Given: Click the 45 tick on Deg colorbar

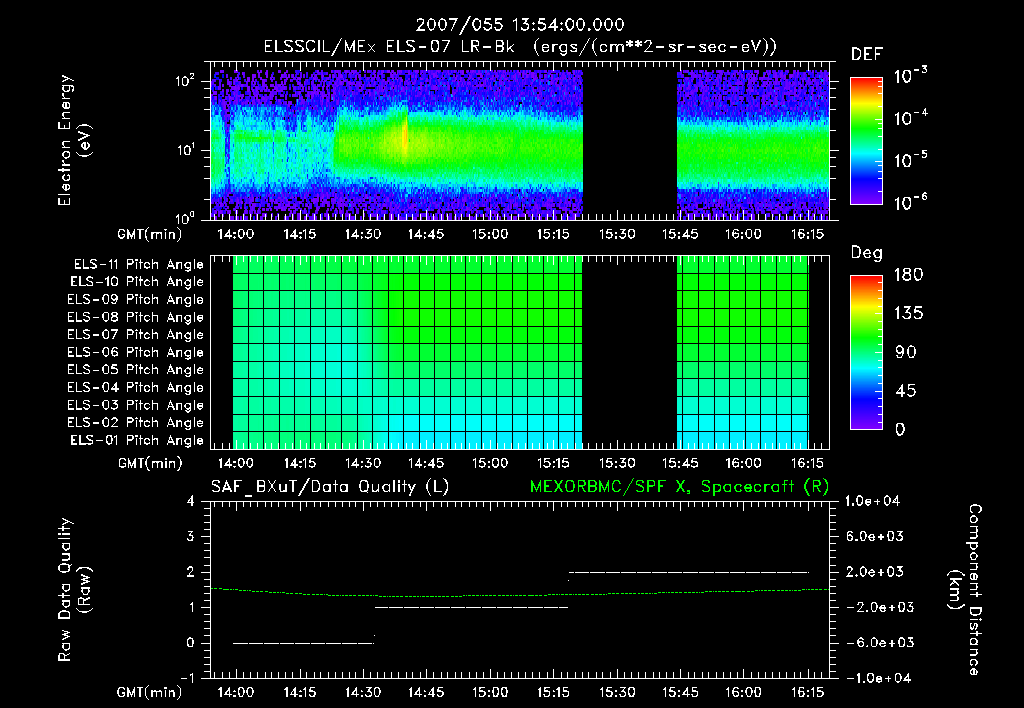Looking at the screenshot, I should click(905, 391).
